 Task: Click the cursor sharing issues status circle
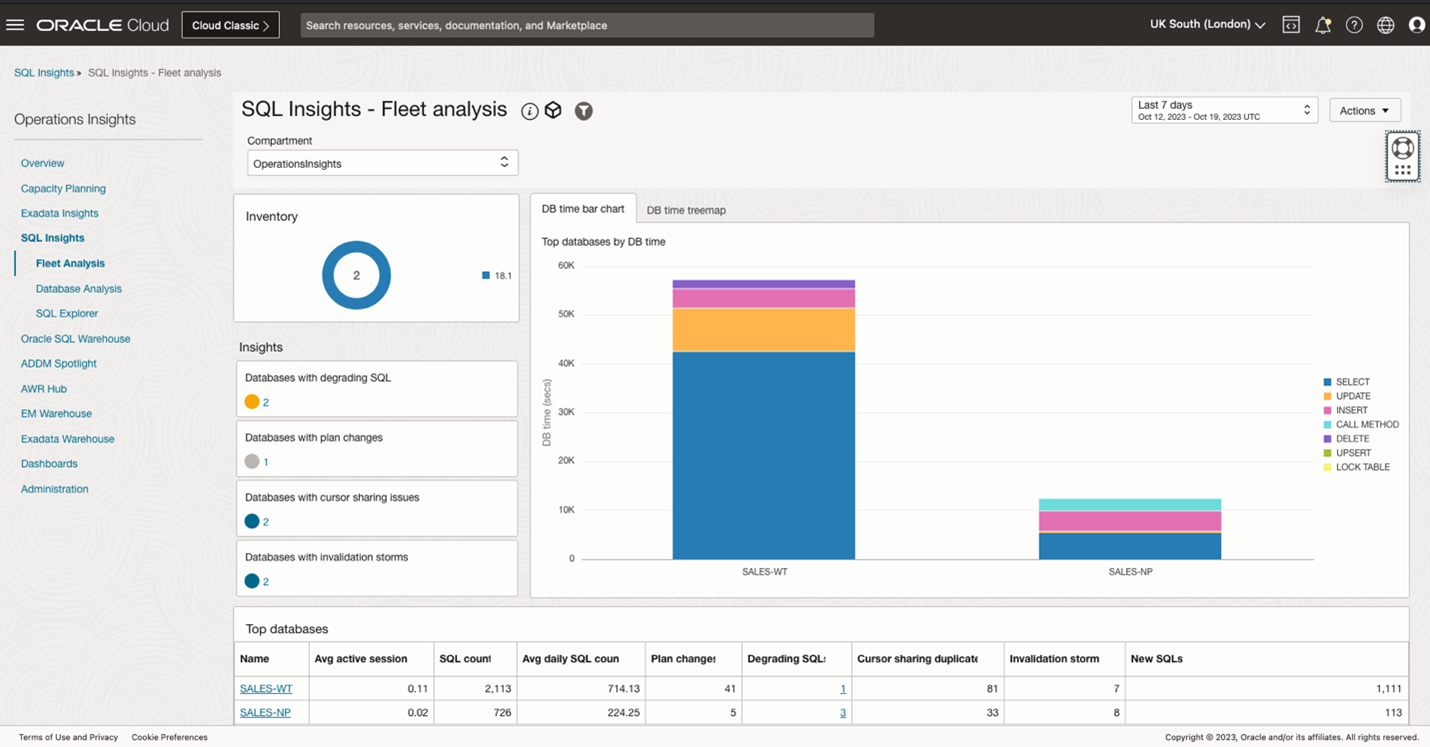pyautogui.click(x=252, y=521)
